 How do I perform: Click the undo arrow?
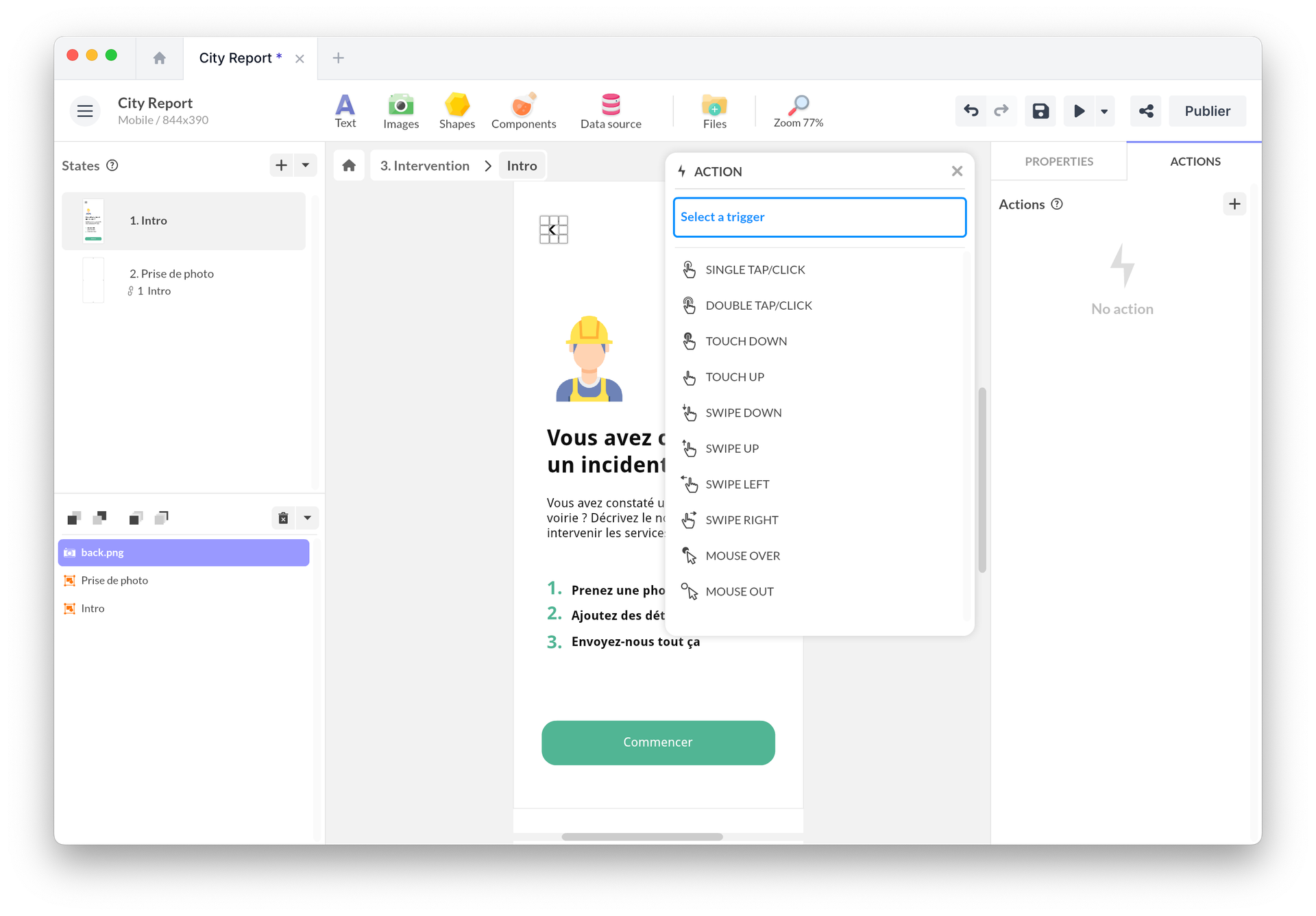coord(971,111)
